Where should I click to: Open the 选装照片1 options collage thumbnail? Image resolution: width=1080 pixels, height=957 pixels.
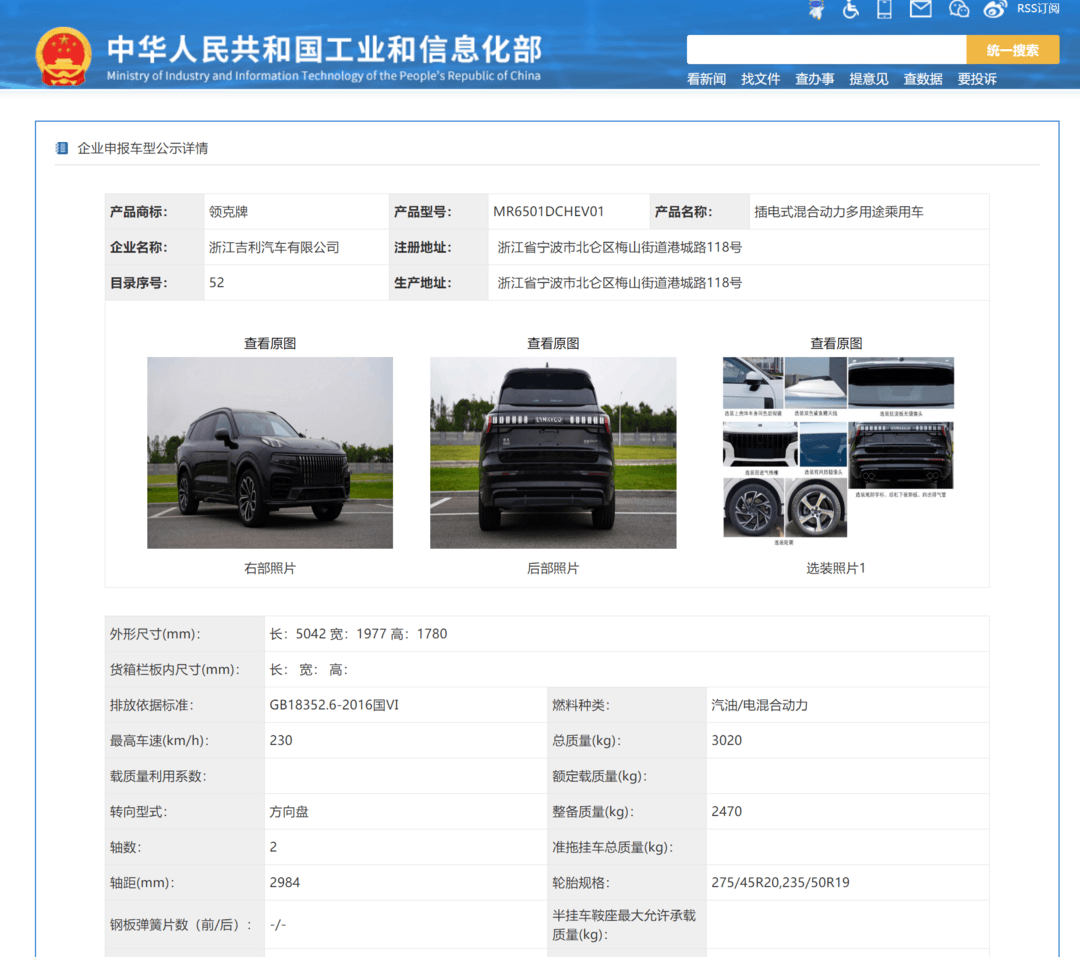point(838,451)
